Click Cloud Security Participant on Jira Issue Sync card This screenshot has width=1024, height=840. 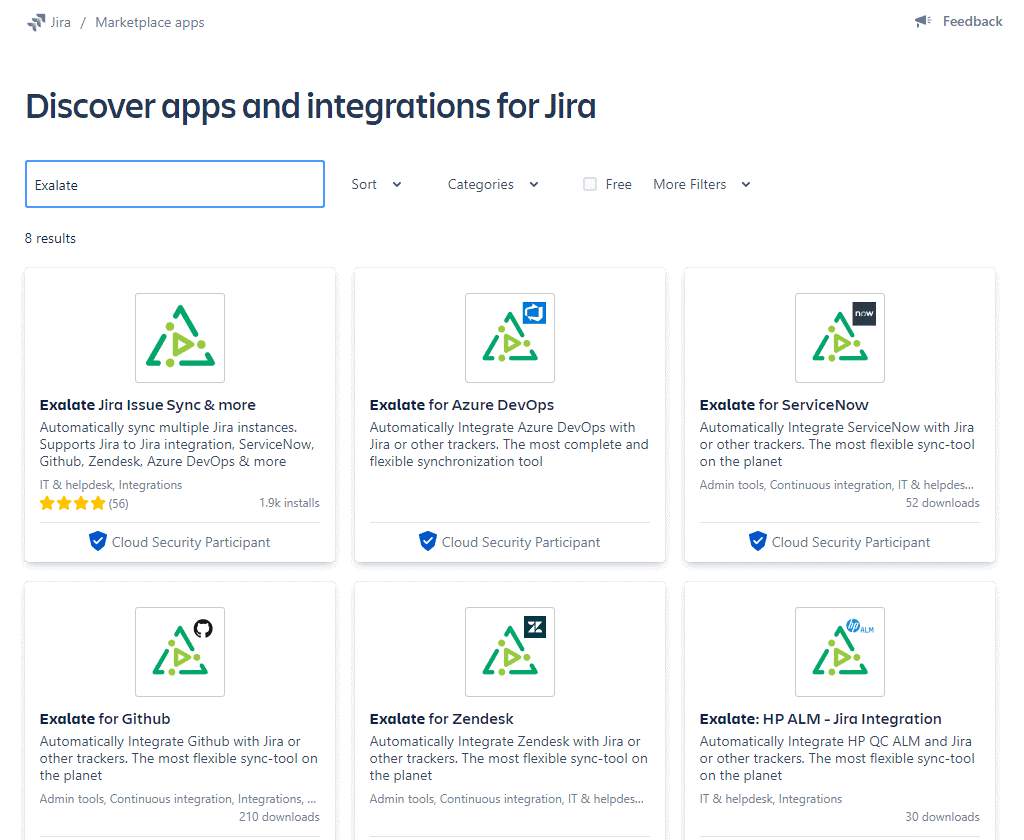tap(191, 542)
